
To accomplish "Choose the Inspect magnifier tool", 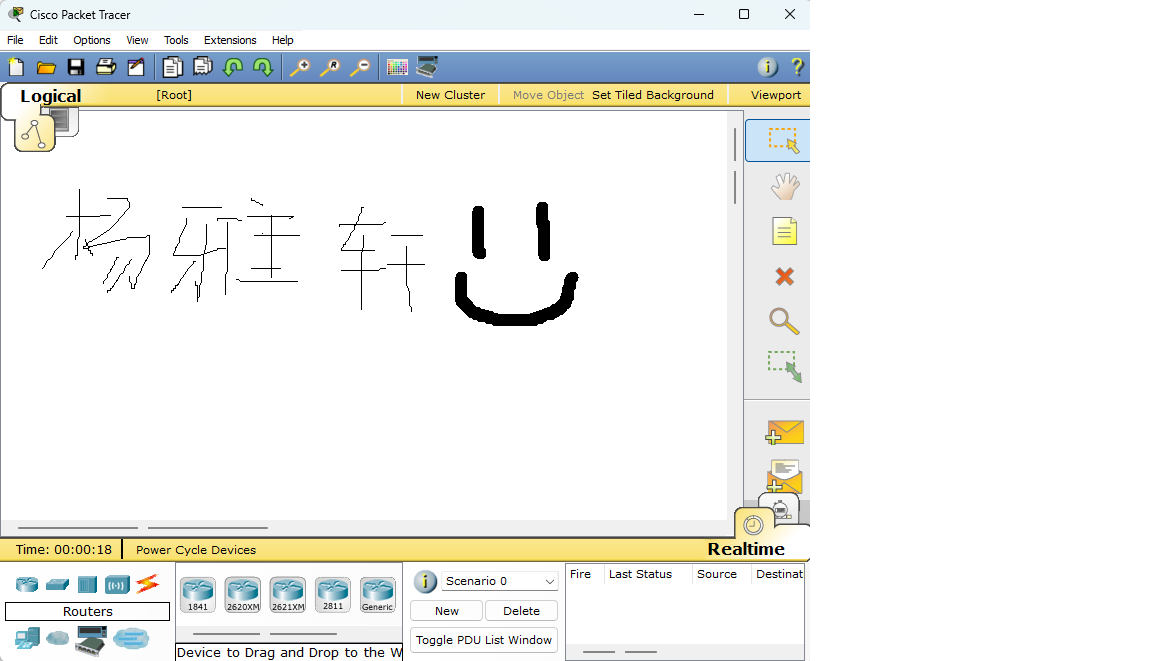I will click(784, 321).
